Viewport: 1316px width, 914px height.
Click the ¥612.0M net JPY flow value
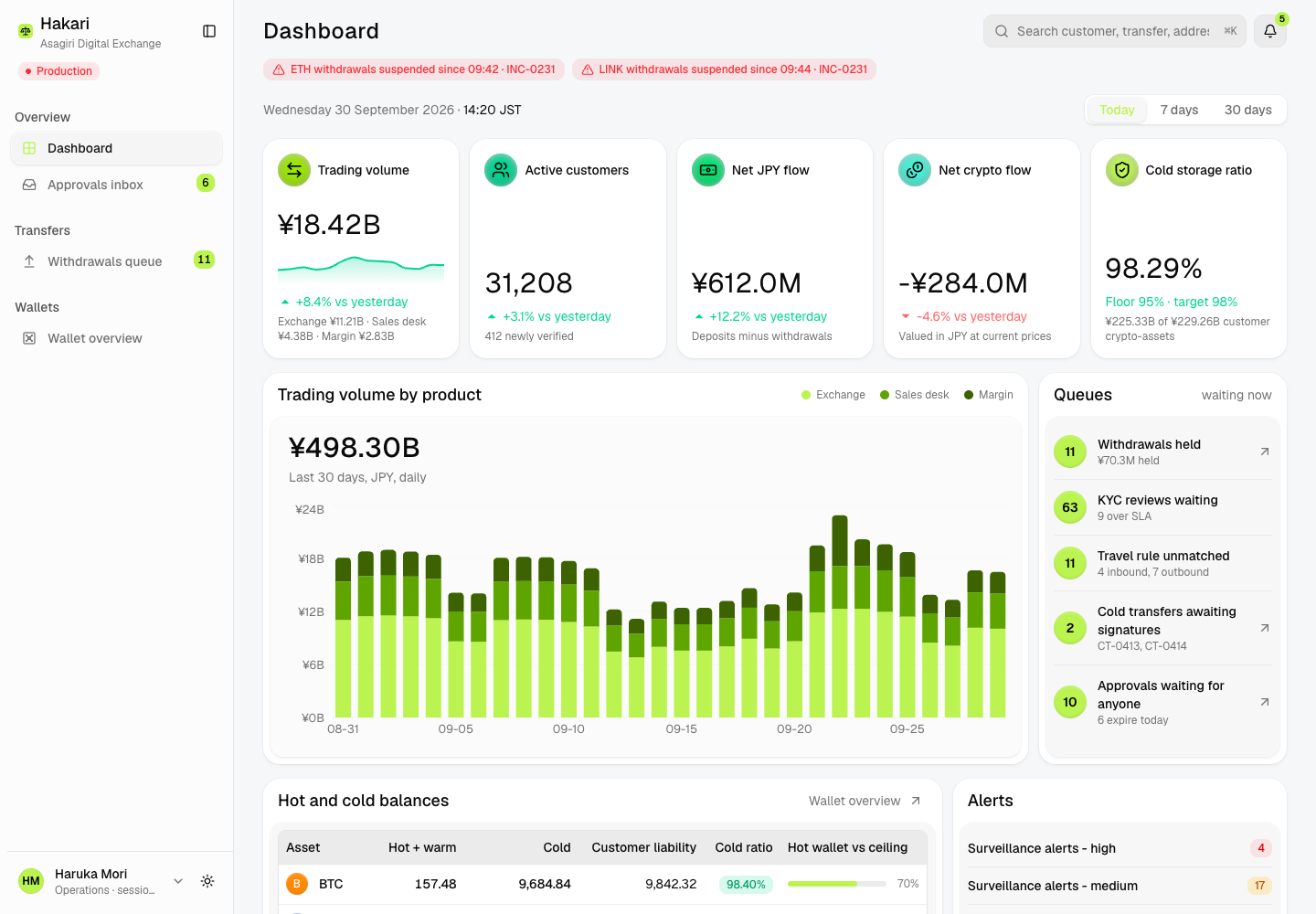coord(747,282)
